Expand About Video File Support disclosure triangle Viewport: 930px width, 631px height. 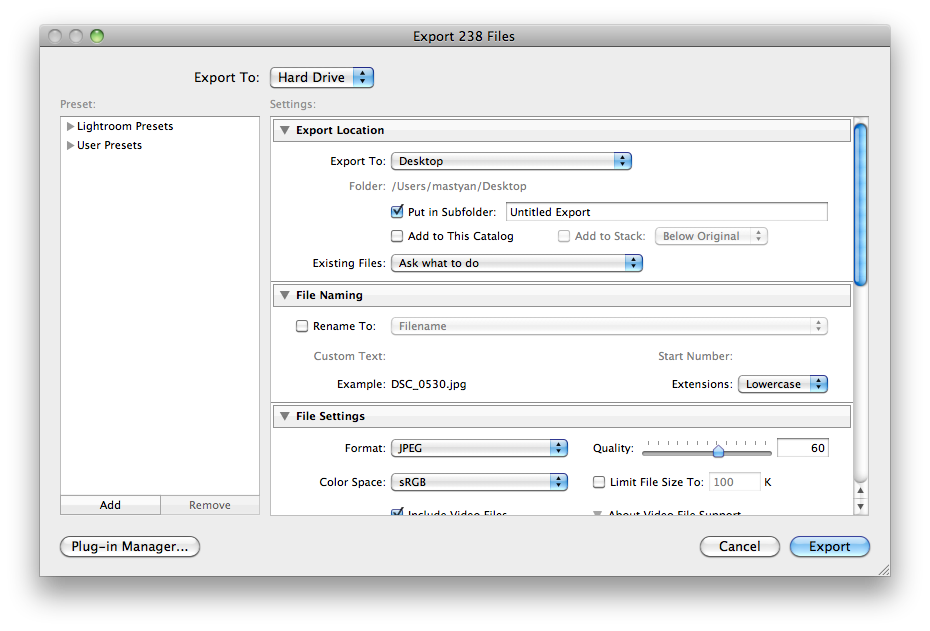(x=598, y=512)
